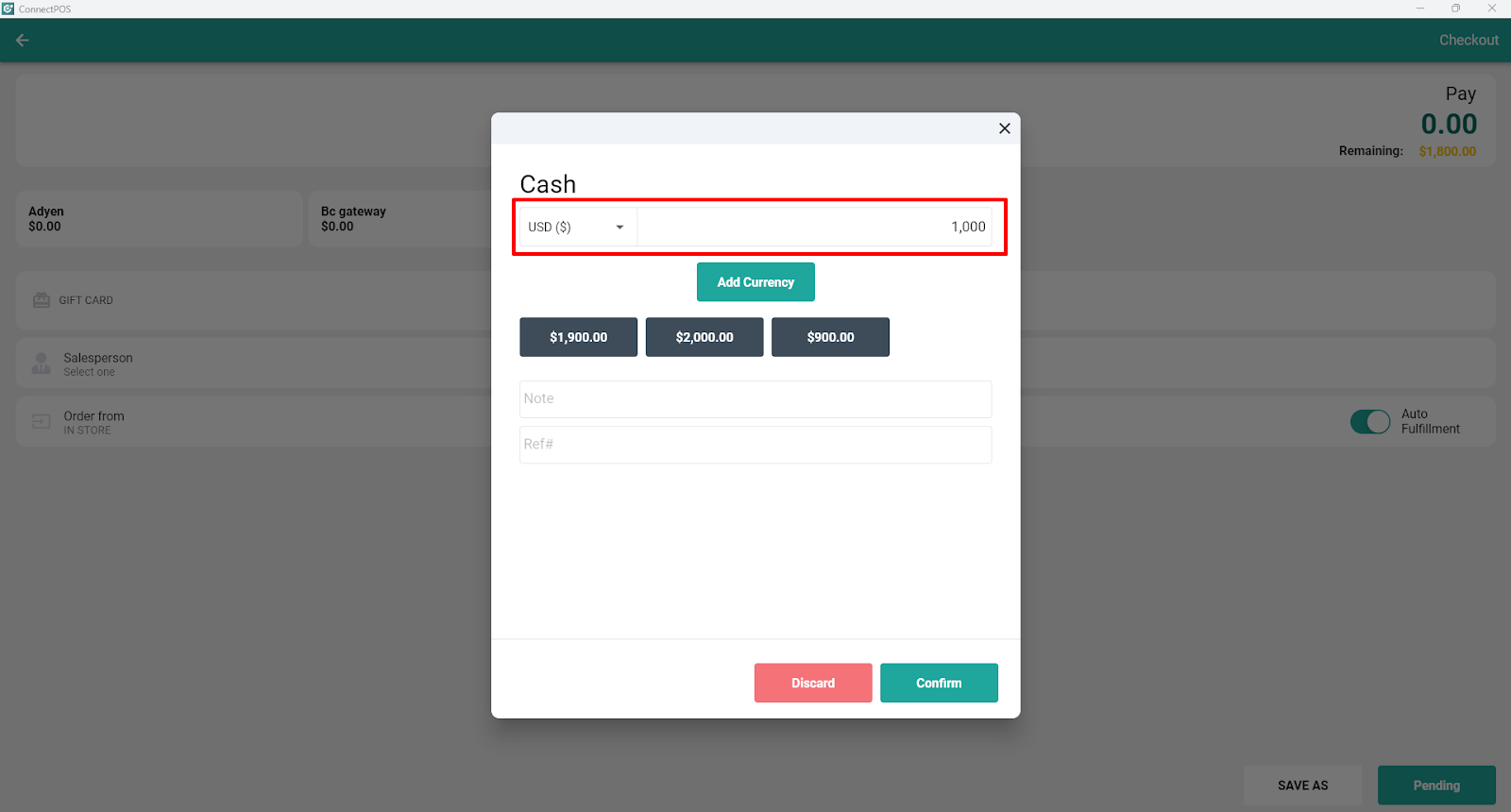Click the Order from icon
Viewport: 1511px width, 812px height.
42,422
